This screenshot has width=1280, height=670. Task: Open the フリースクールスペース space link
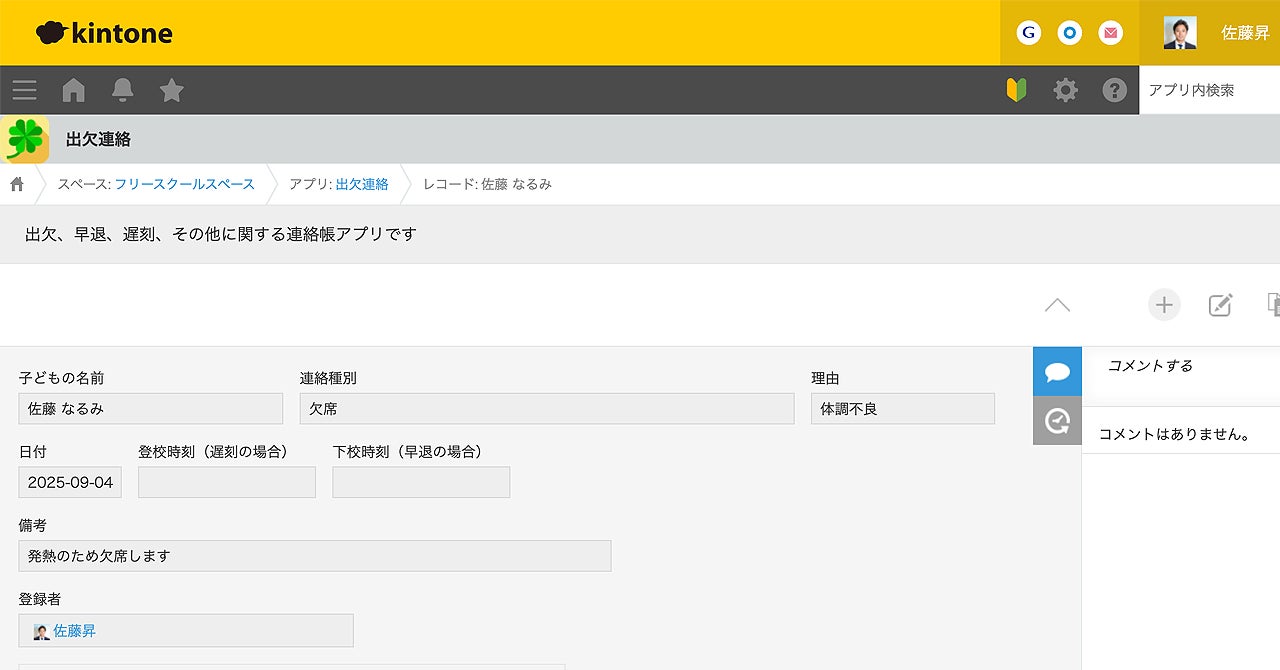[184, 184]
